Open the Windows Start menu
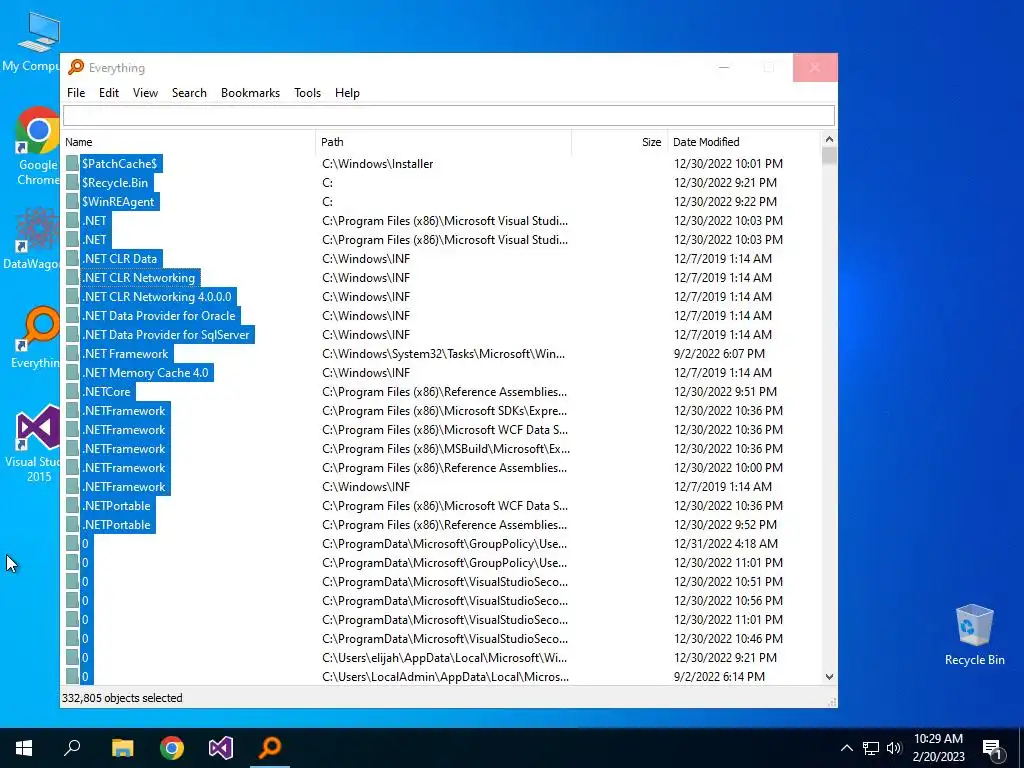Viewport: 1024px width, 768px height. pos(24,748)
